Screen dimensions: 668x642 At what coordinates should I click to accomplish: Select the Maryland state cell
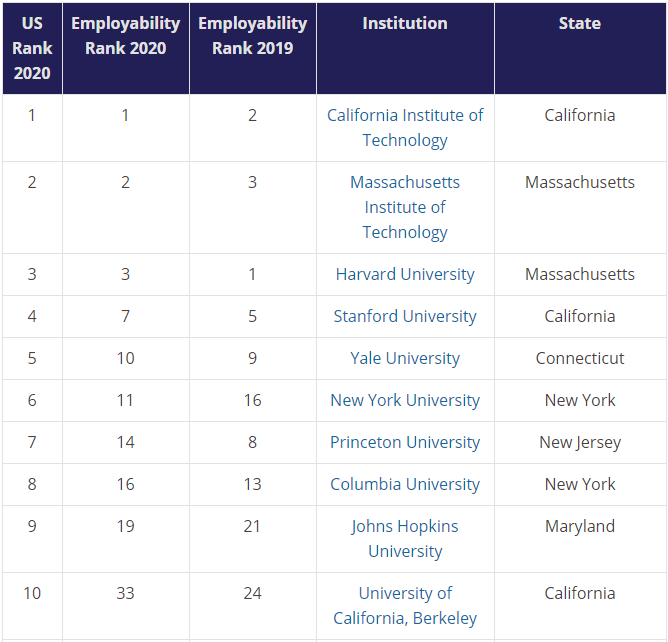(580, 526)
